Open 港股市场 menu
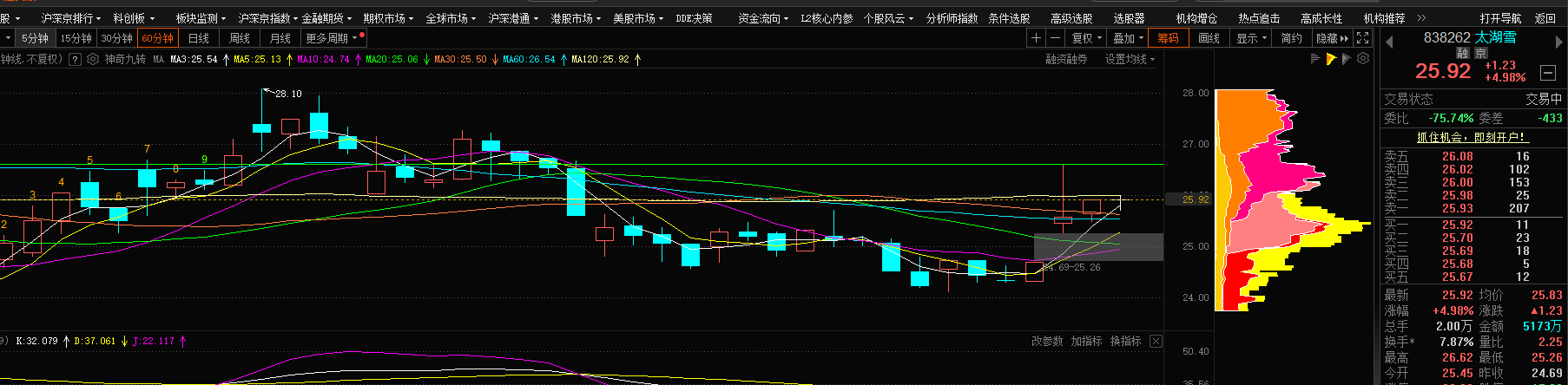 point(576,17)
